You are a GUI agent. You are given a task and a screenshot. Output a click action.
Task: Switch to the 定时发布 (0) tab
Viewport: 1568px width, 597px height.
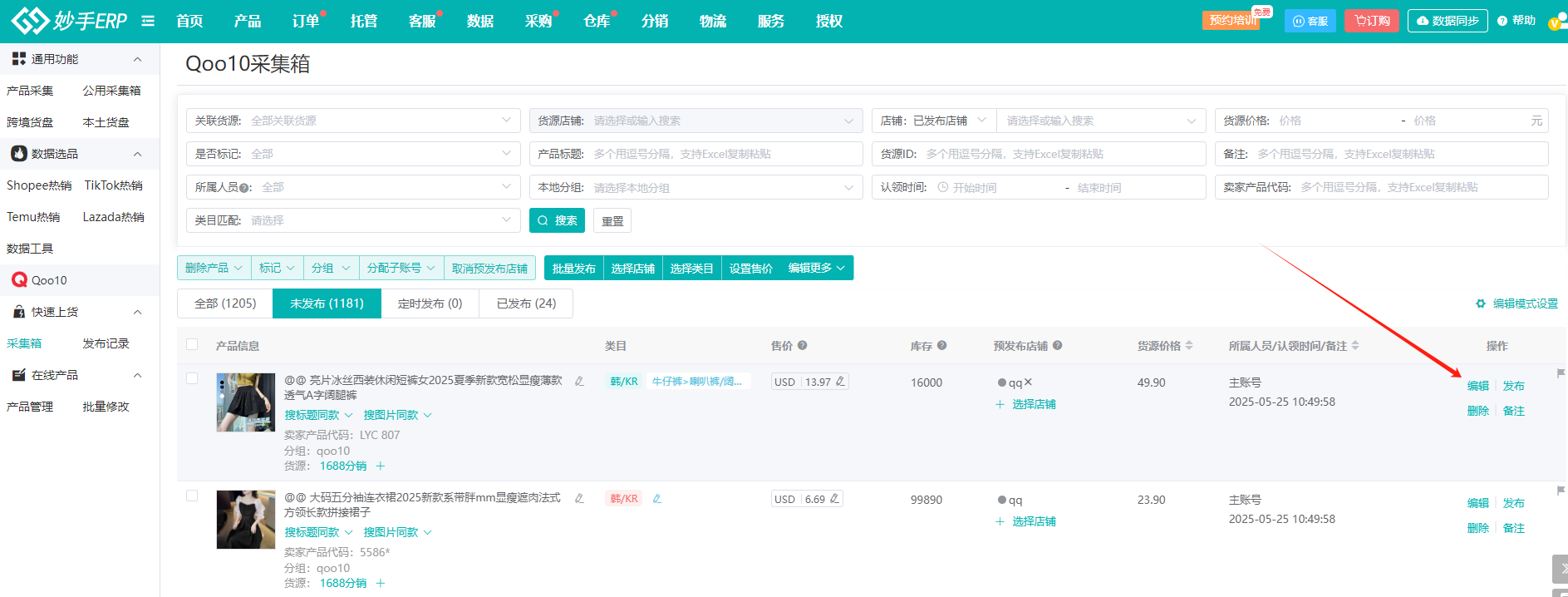tap(430, 303)
